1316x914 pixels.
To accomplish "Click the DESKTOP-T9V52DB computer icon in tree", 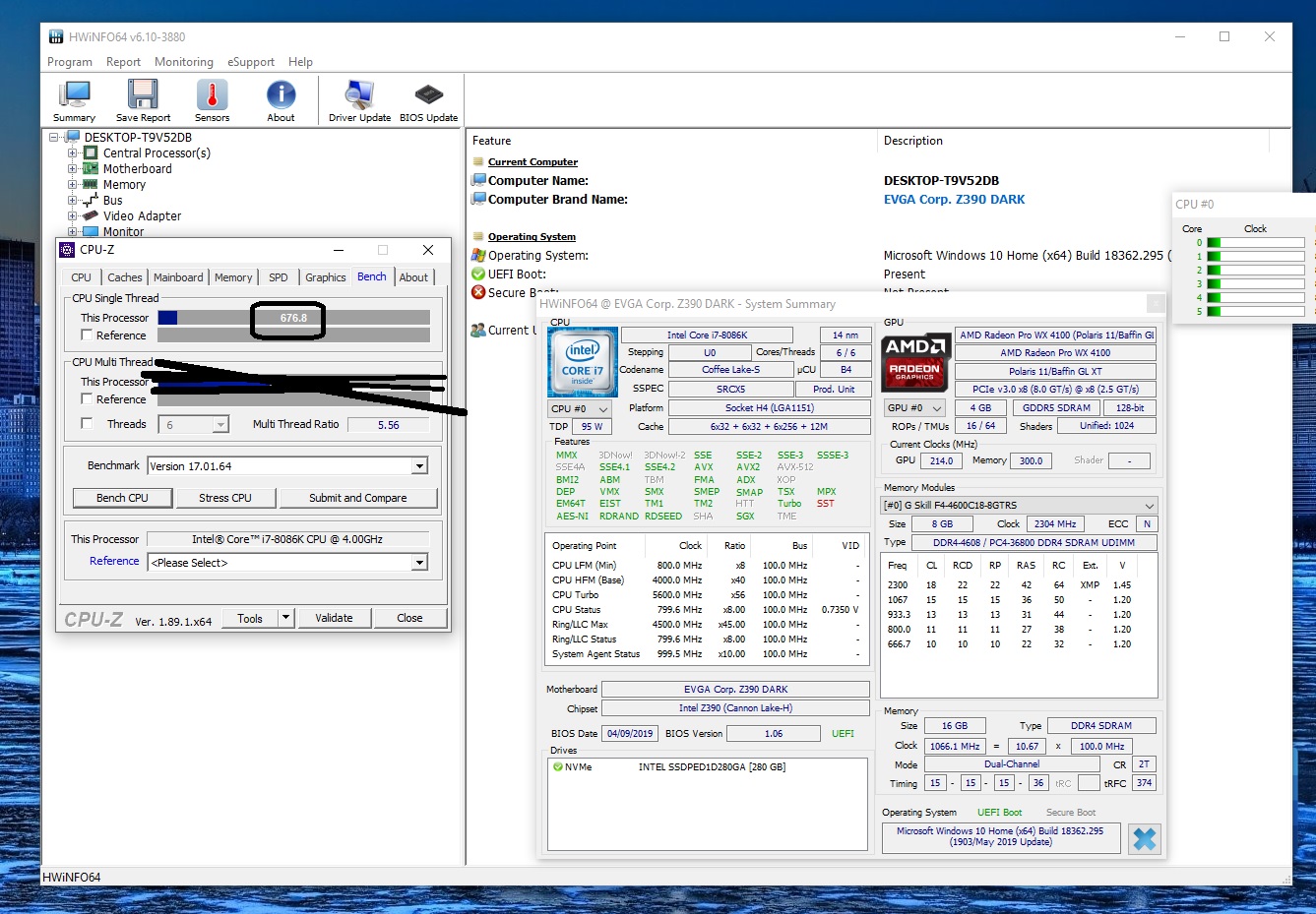I will coord(72,138).
